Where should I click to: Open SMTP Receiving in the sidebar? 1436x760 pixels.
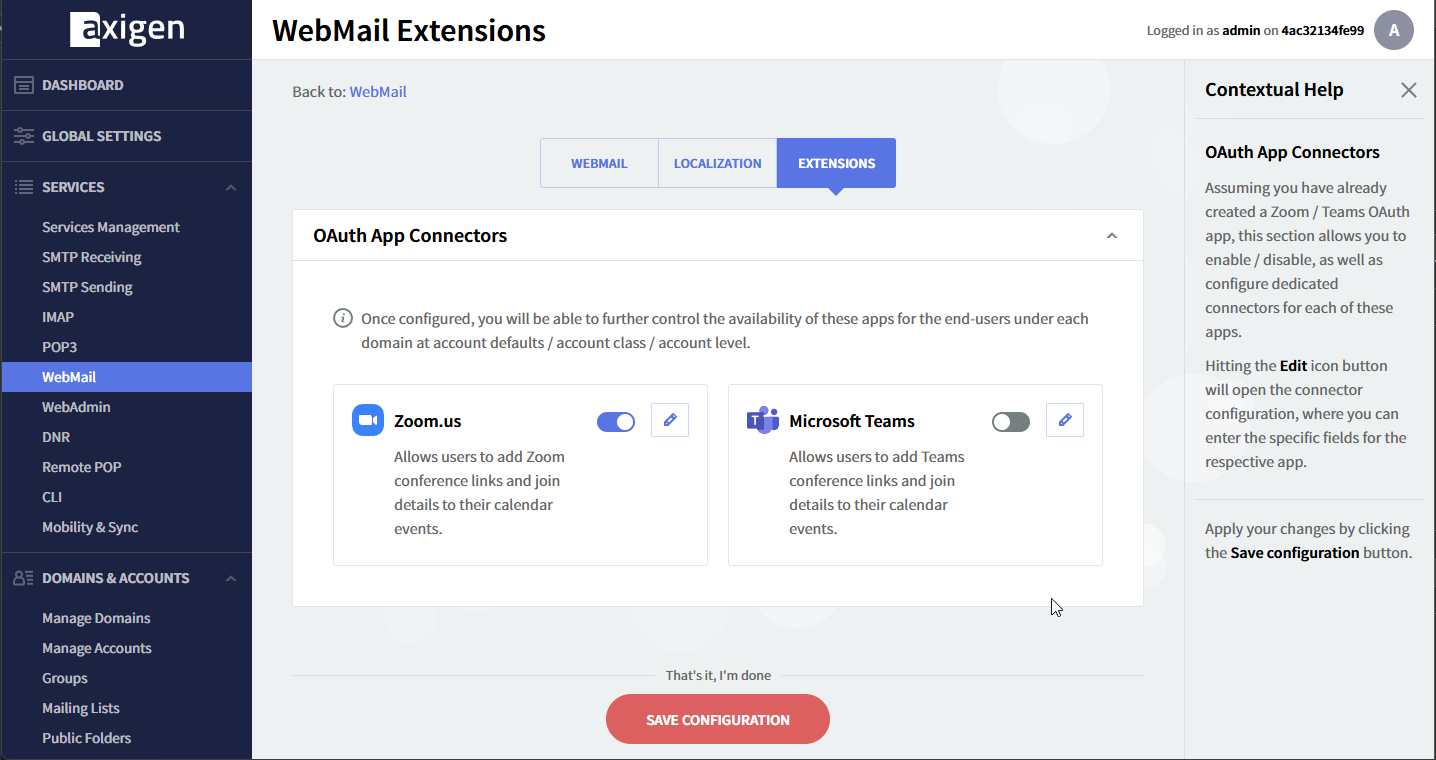[x=92, y=257]
